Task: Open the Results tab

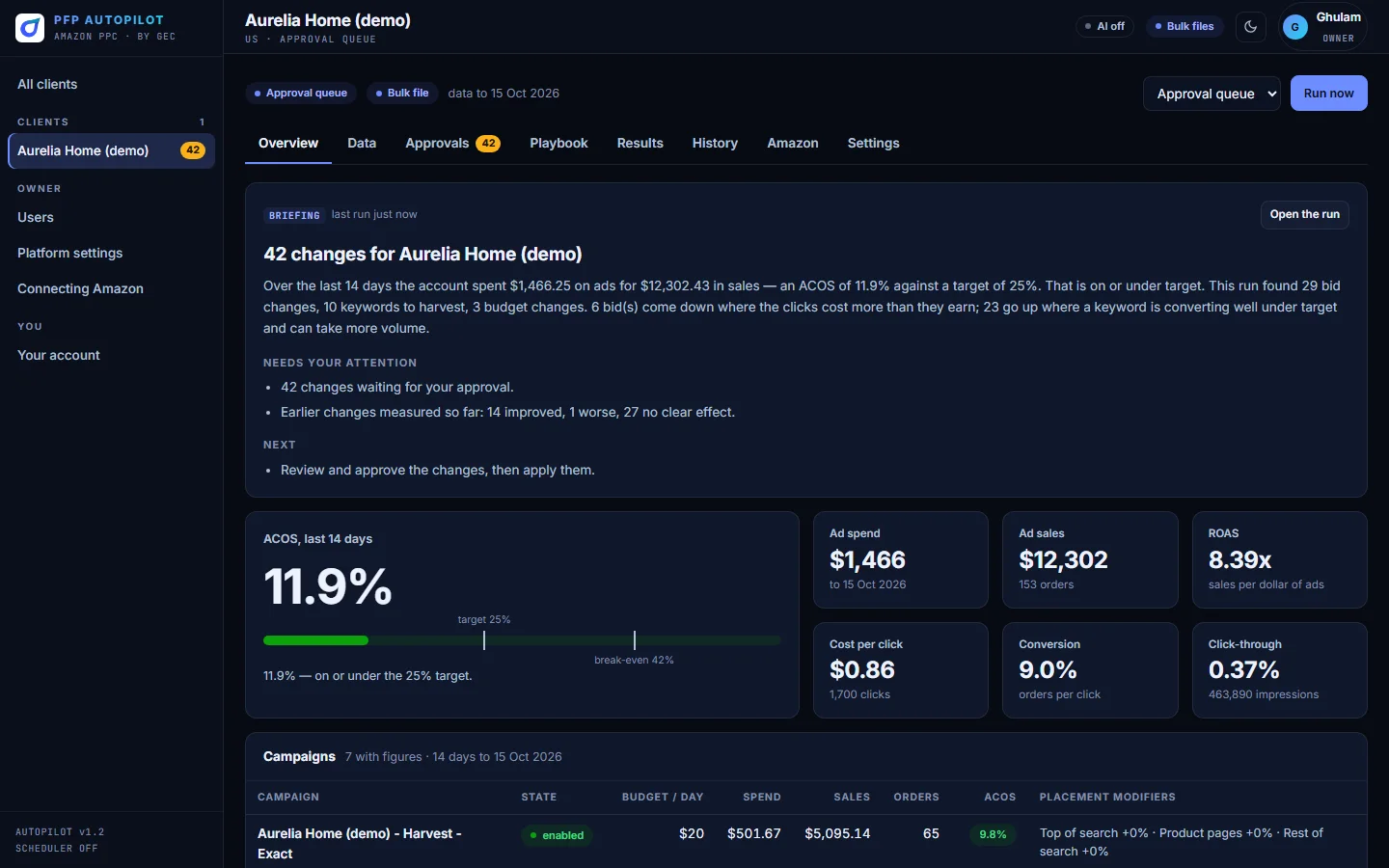Action: click(x=640, y=143)
